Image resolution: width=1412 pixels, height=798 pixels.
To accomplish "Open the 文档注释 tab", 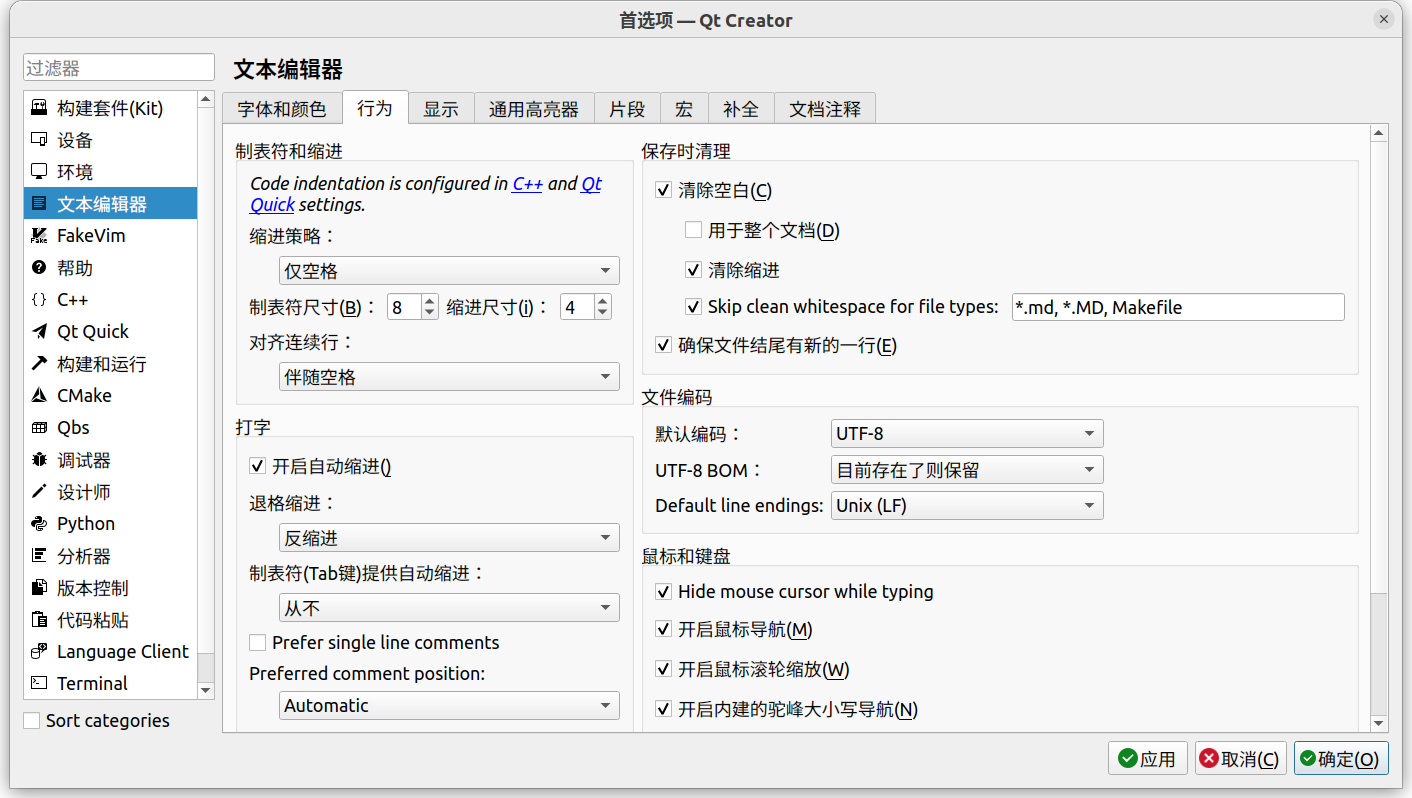I will (825, 109).
